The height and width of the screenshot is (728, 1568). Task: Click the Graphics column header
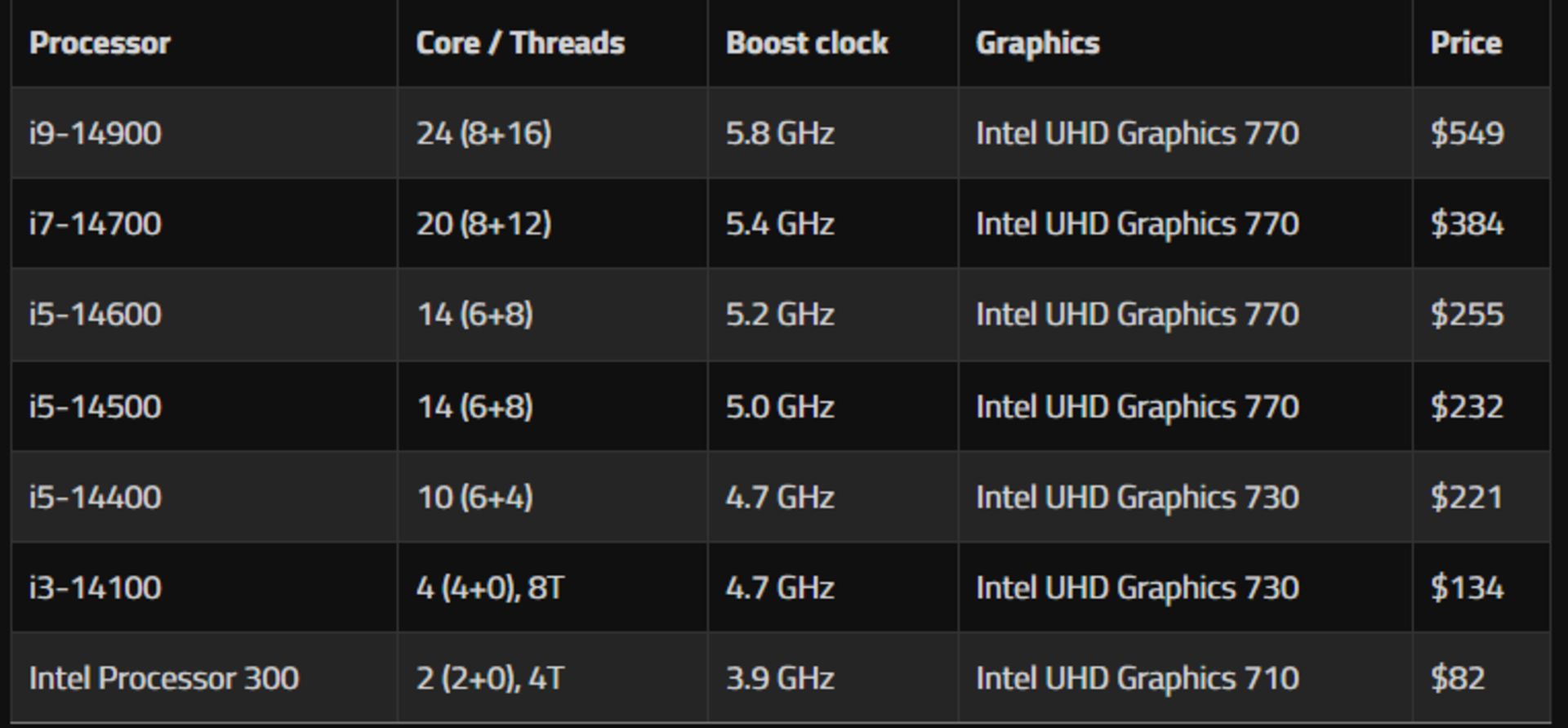(x=1186, y=43)
